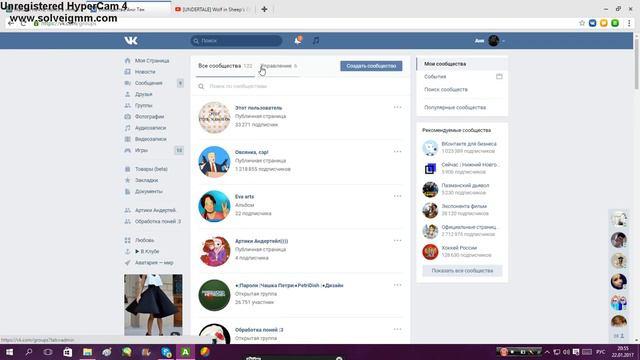Open Пароли Чашка Петри group avatar
Viewport: 640px width, 360px height.
[214, 295]
